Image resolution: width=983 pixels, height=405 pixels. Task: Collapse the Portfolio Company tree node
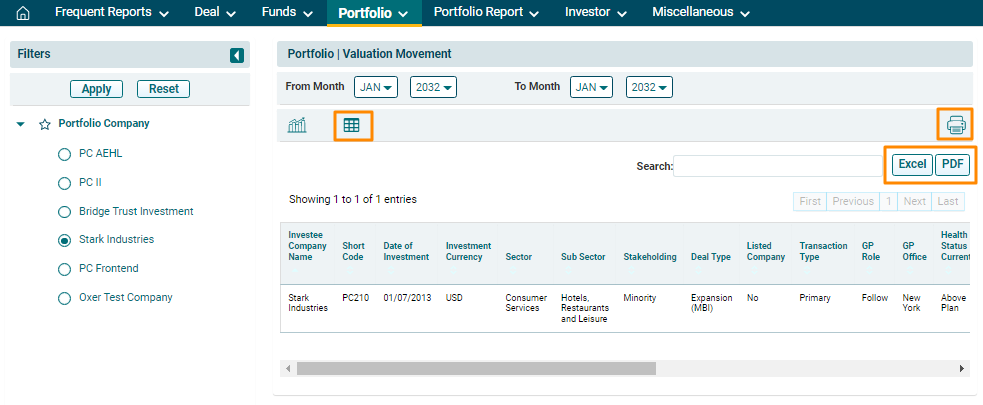(21, 125)
